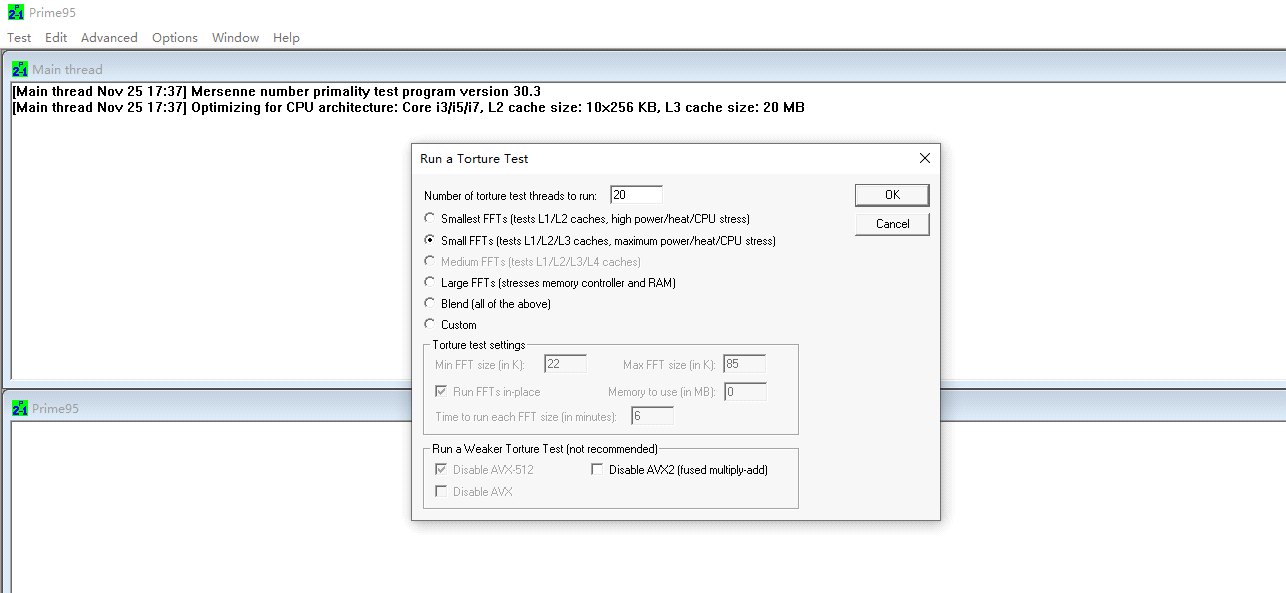Click the lower Prime95 window title text
This screenshot has height=593, width=1286.
(55, 408)
